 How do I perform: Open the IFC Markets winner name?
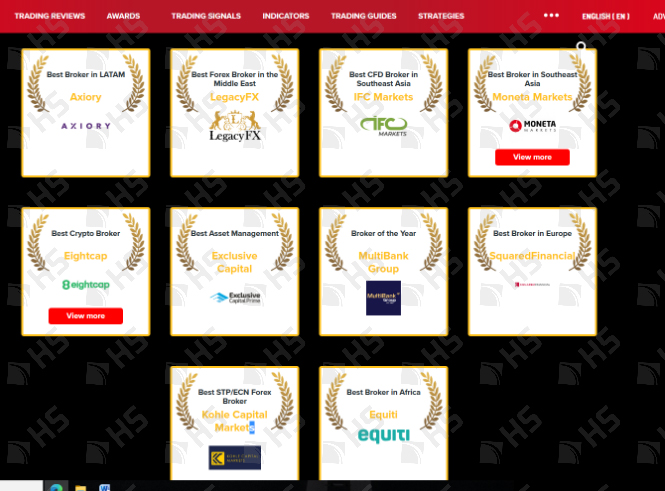coord(383,97)
